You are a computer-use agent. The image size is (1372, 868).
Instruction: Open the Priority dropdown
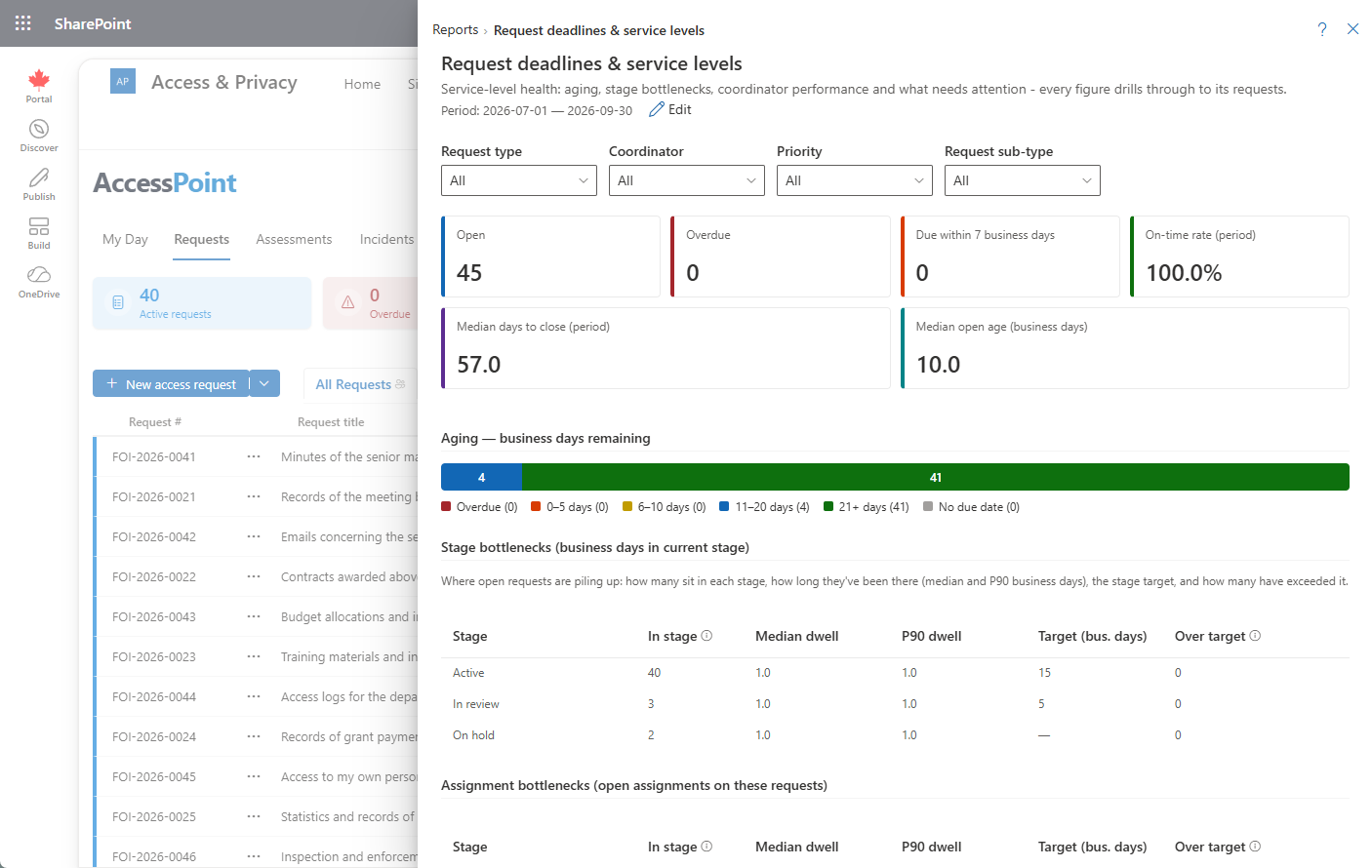(855, 180)
